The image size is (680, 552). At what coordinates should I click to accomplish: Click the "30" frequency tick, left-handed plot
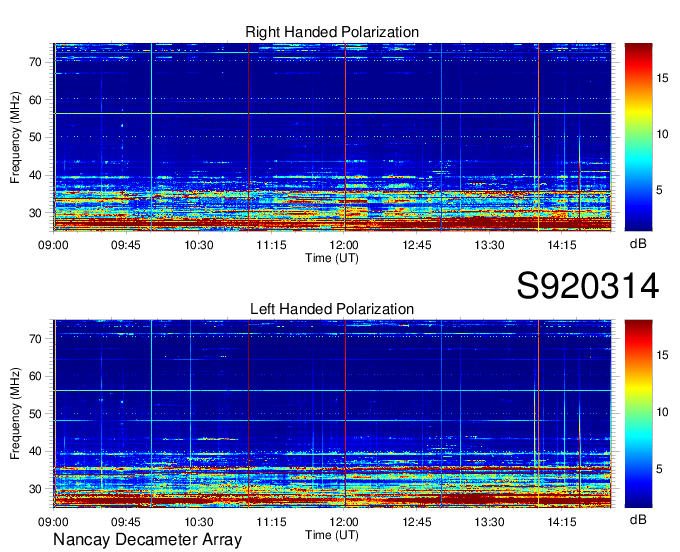[x=35, y=490]
